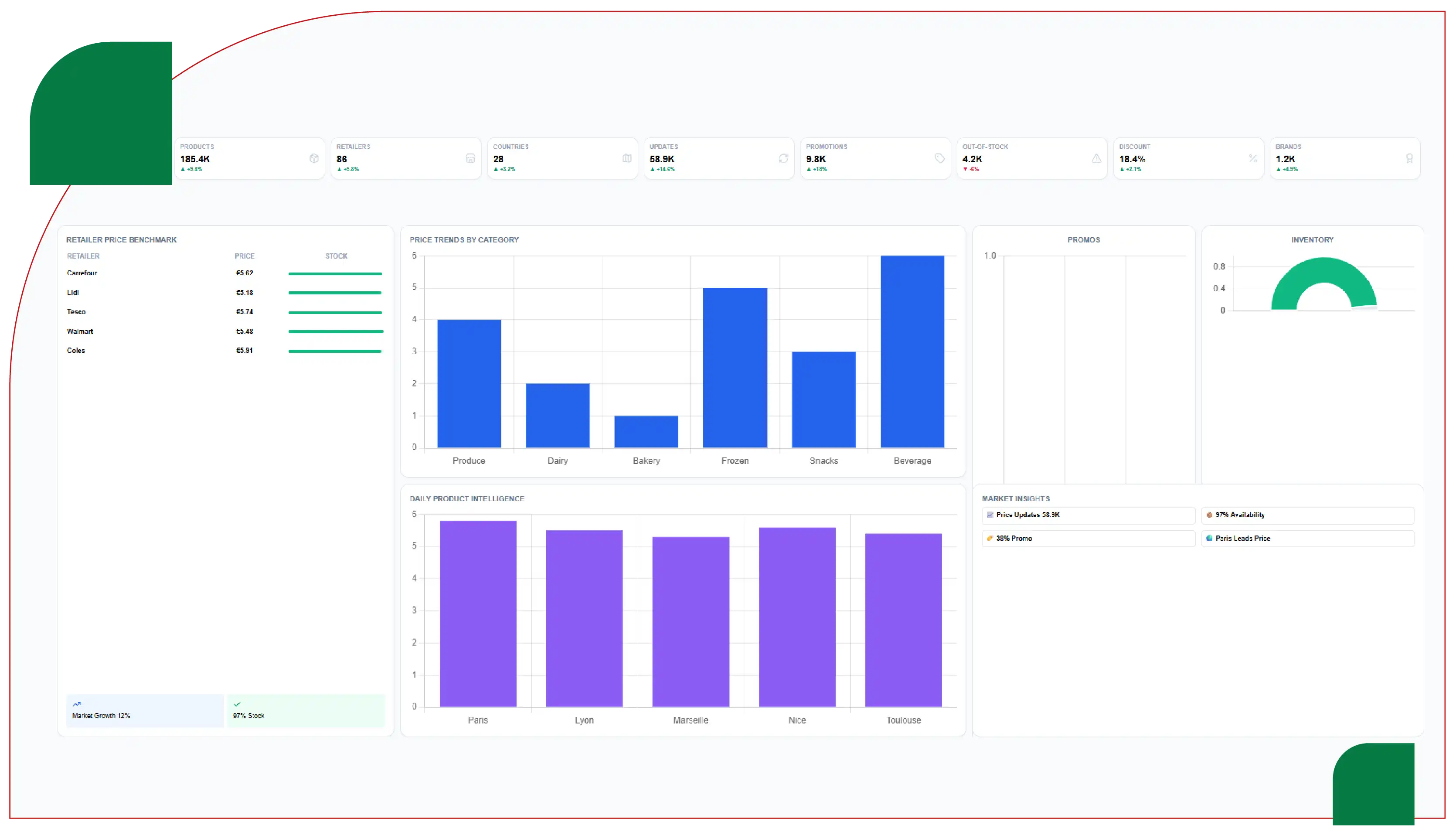Click the Paris bar in daily intelligence
This screenshot has width=1456, height=829.
point(478,613)
